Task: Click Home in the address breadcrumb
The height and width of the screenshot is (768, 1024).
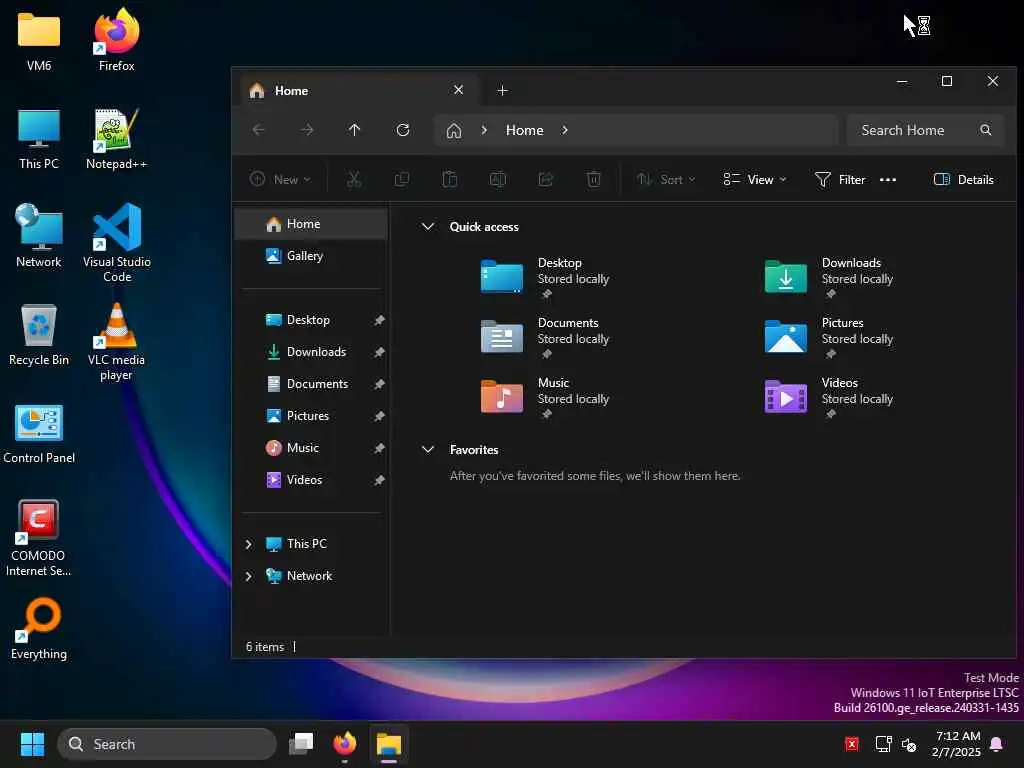Action: click(524, 130)
